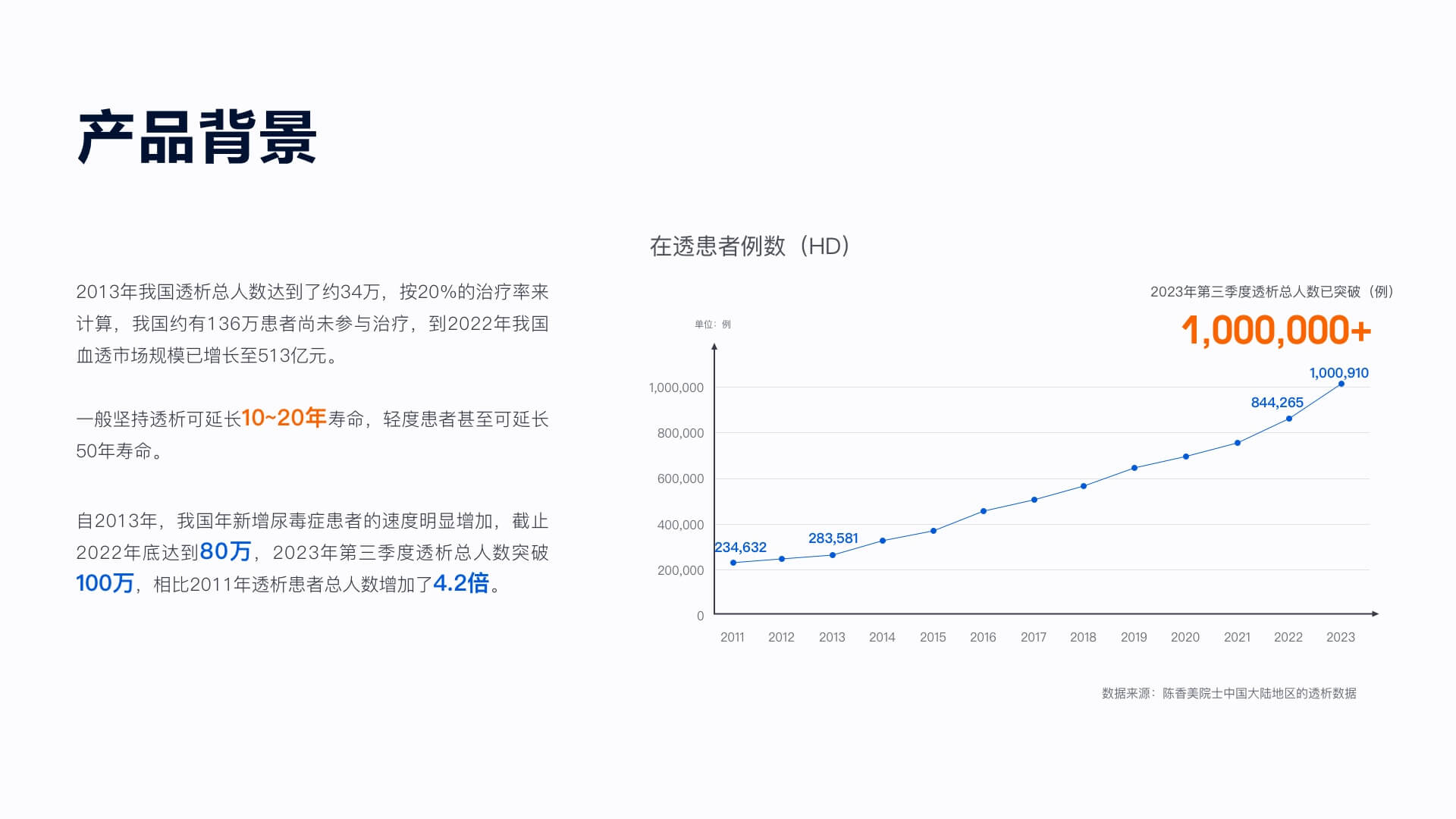Click the chart title 在透患者例数（HD）
The image size is (1456, 819).
coord(750,246)
